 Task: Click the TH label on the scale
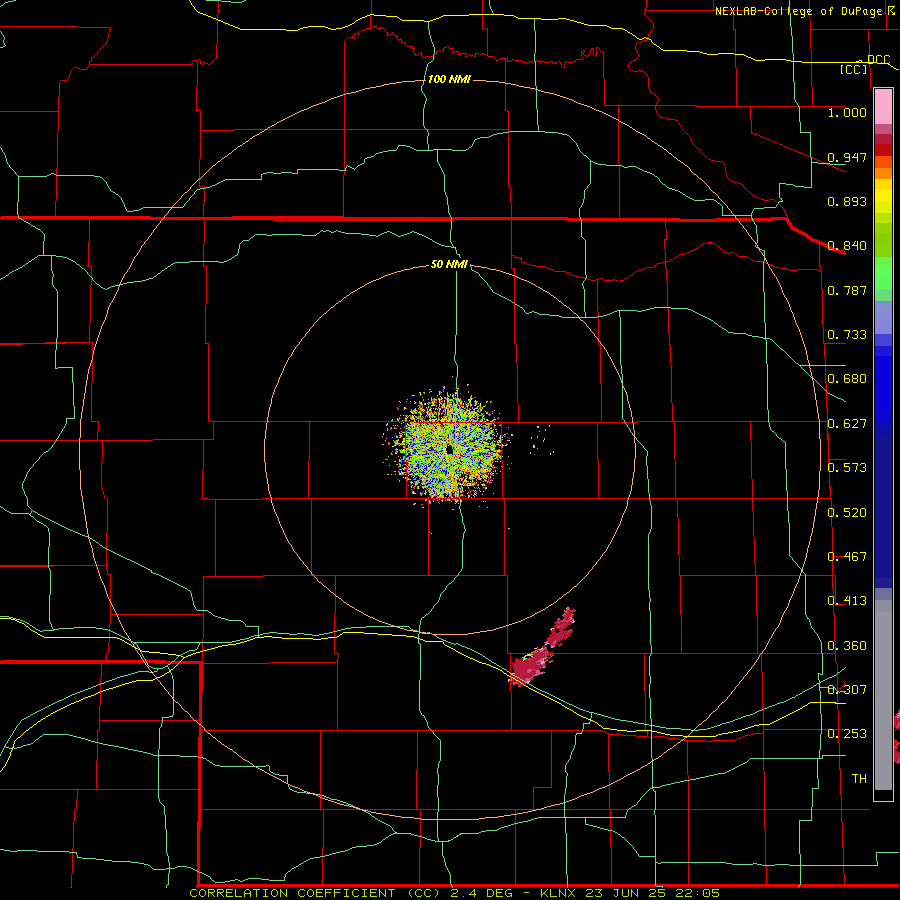pos(859,779)
